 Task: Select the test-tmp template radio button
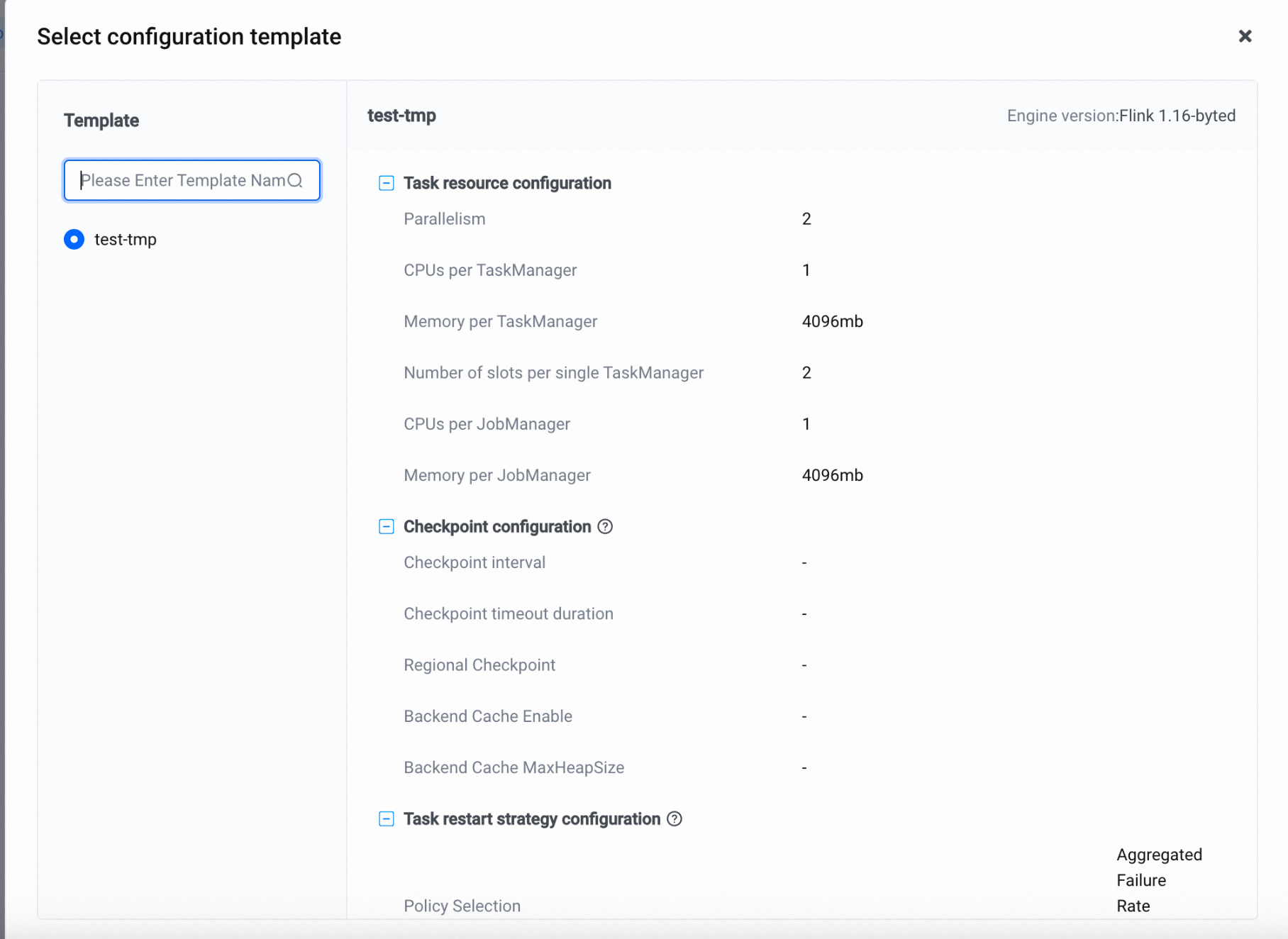74,239
